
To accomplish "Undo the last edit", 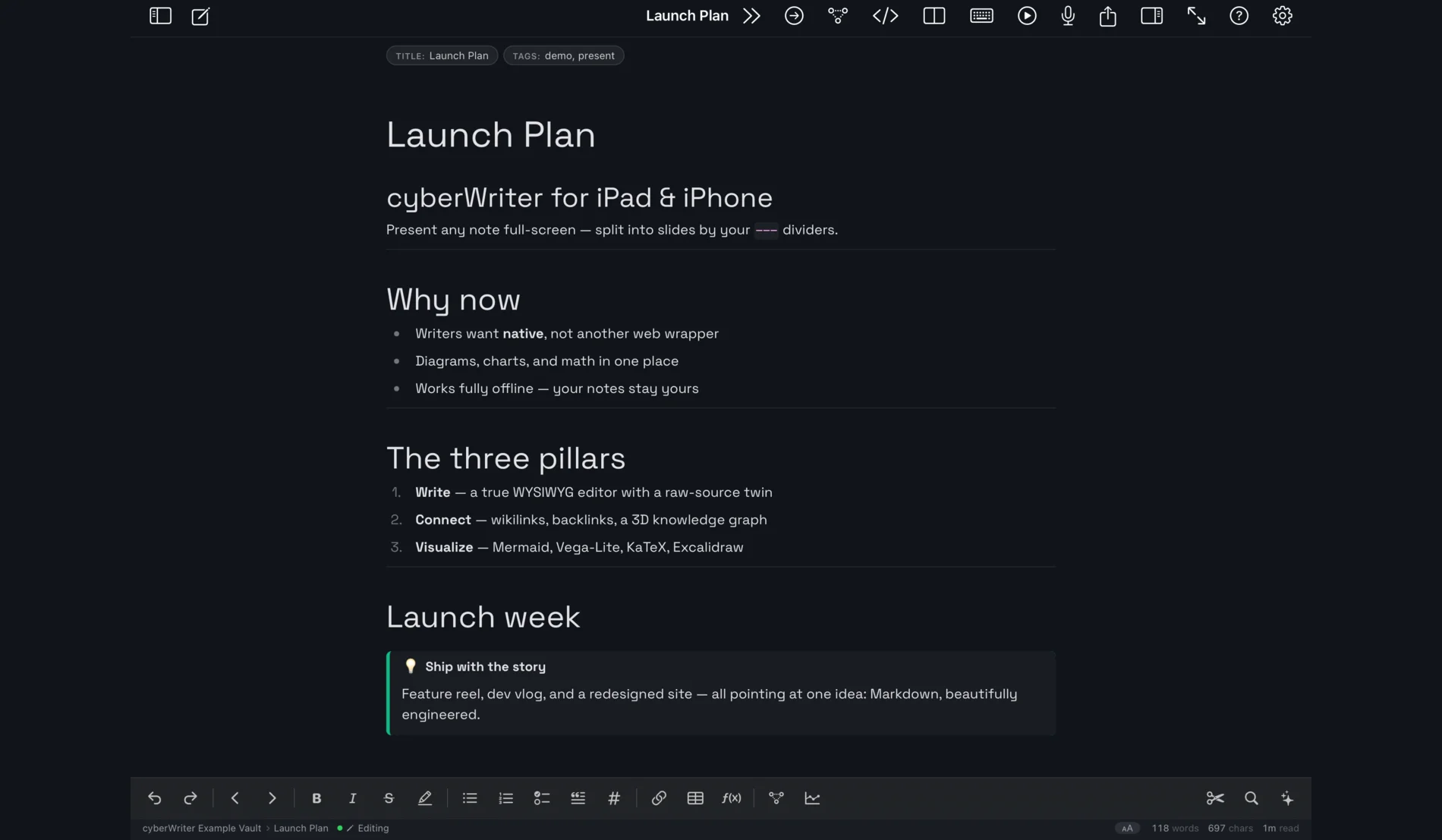I will click(154, 798).
